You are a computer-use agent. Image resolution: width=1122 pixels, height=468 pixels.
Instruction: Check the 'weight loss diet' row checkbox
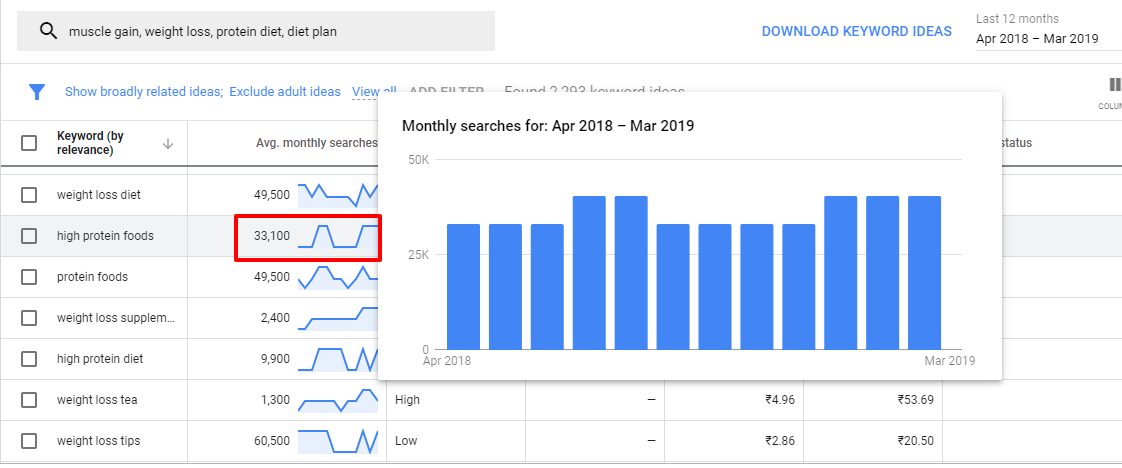coord(29,195)
